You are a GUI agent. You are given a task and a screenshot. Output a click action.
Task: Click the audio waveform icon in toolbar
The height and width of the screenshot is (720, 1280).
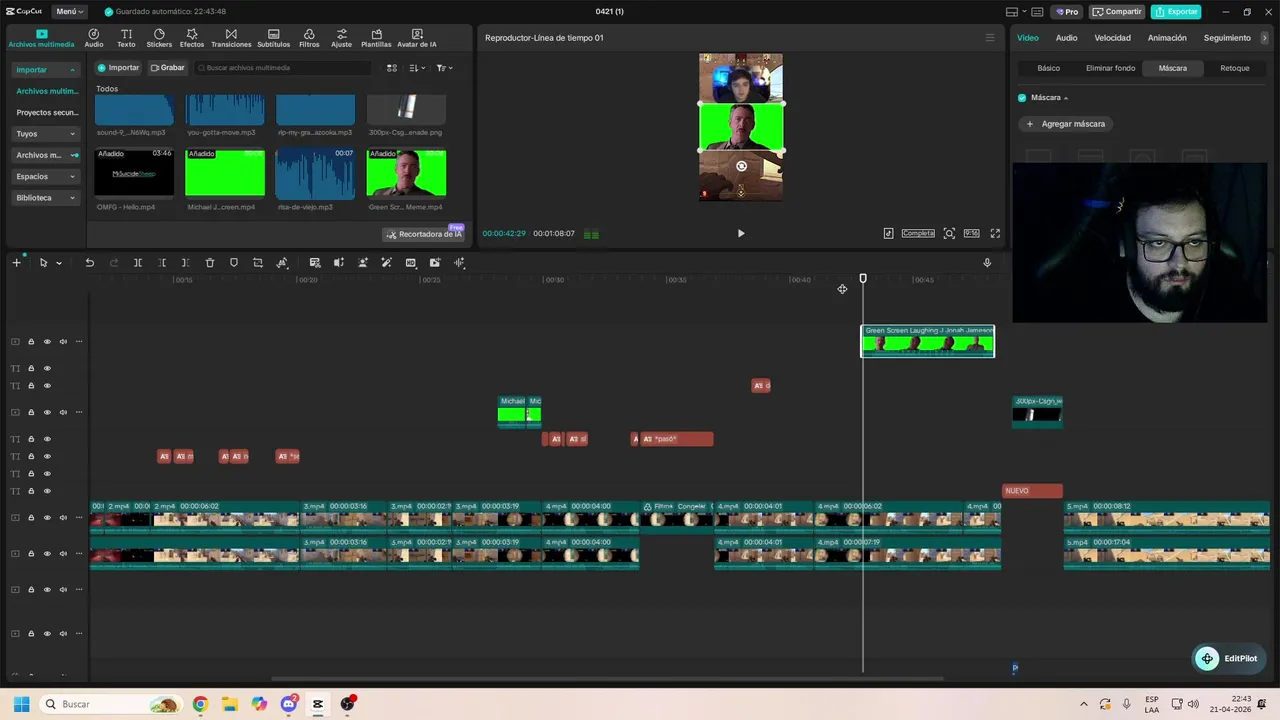pyautogui.click(x=459, y=263)
